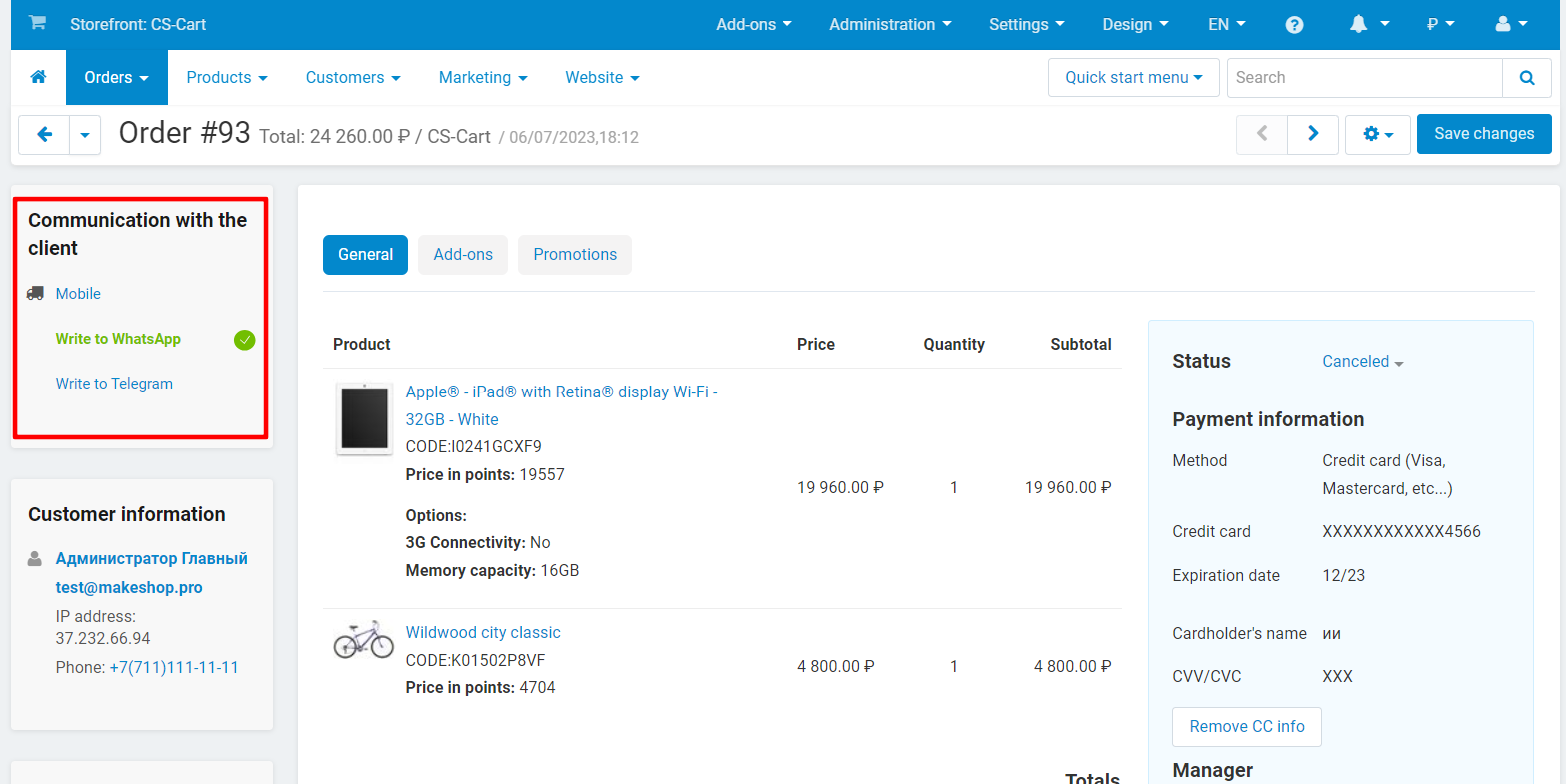
Task: Open the EN language dropdown
Action: tap(1226, 25)
